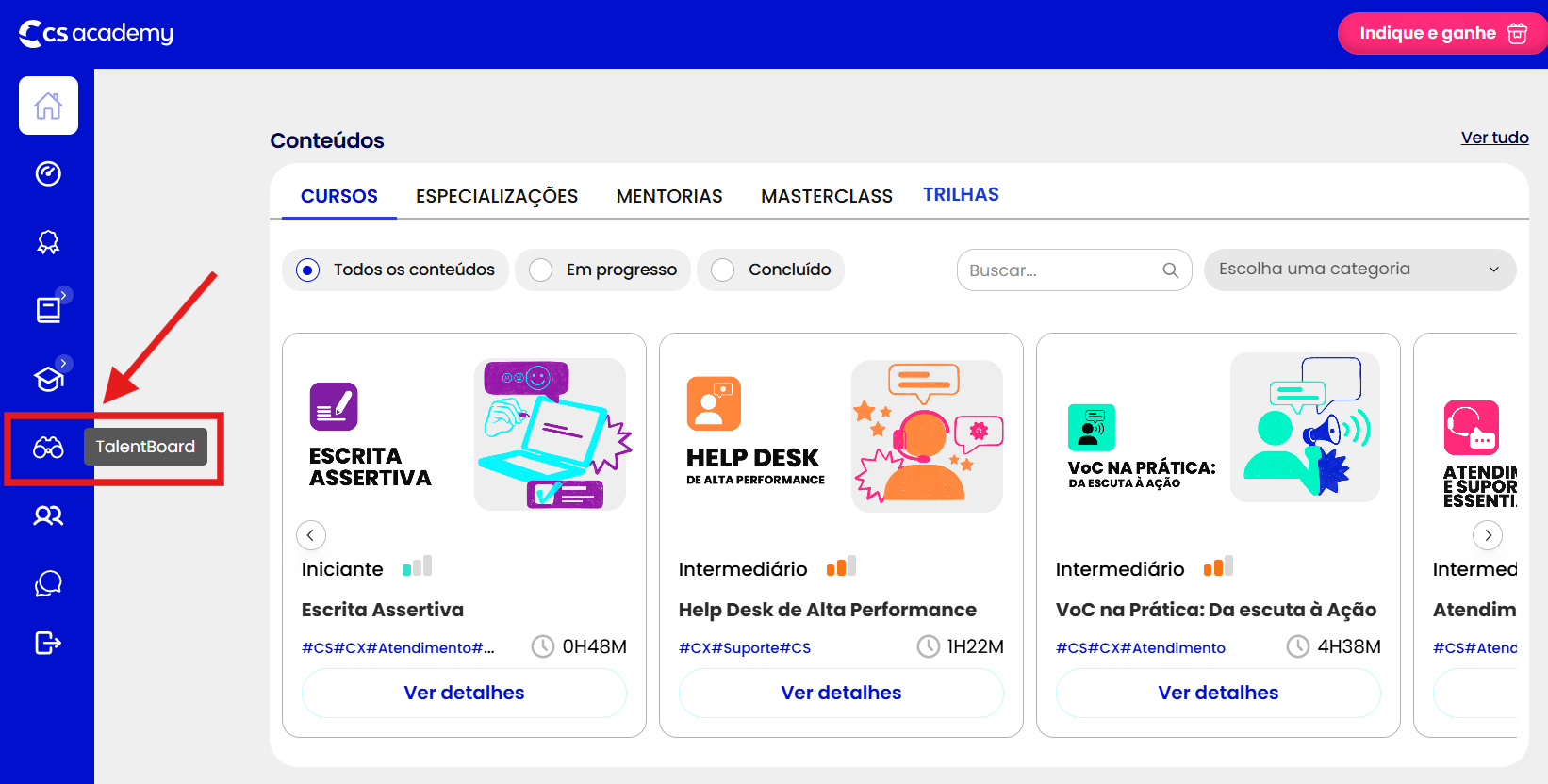Click Ver detalhes for Escrita Assertiva
This screenshot has height=784, width=1548.
[x=464, y=693]
